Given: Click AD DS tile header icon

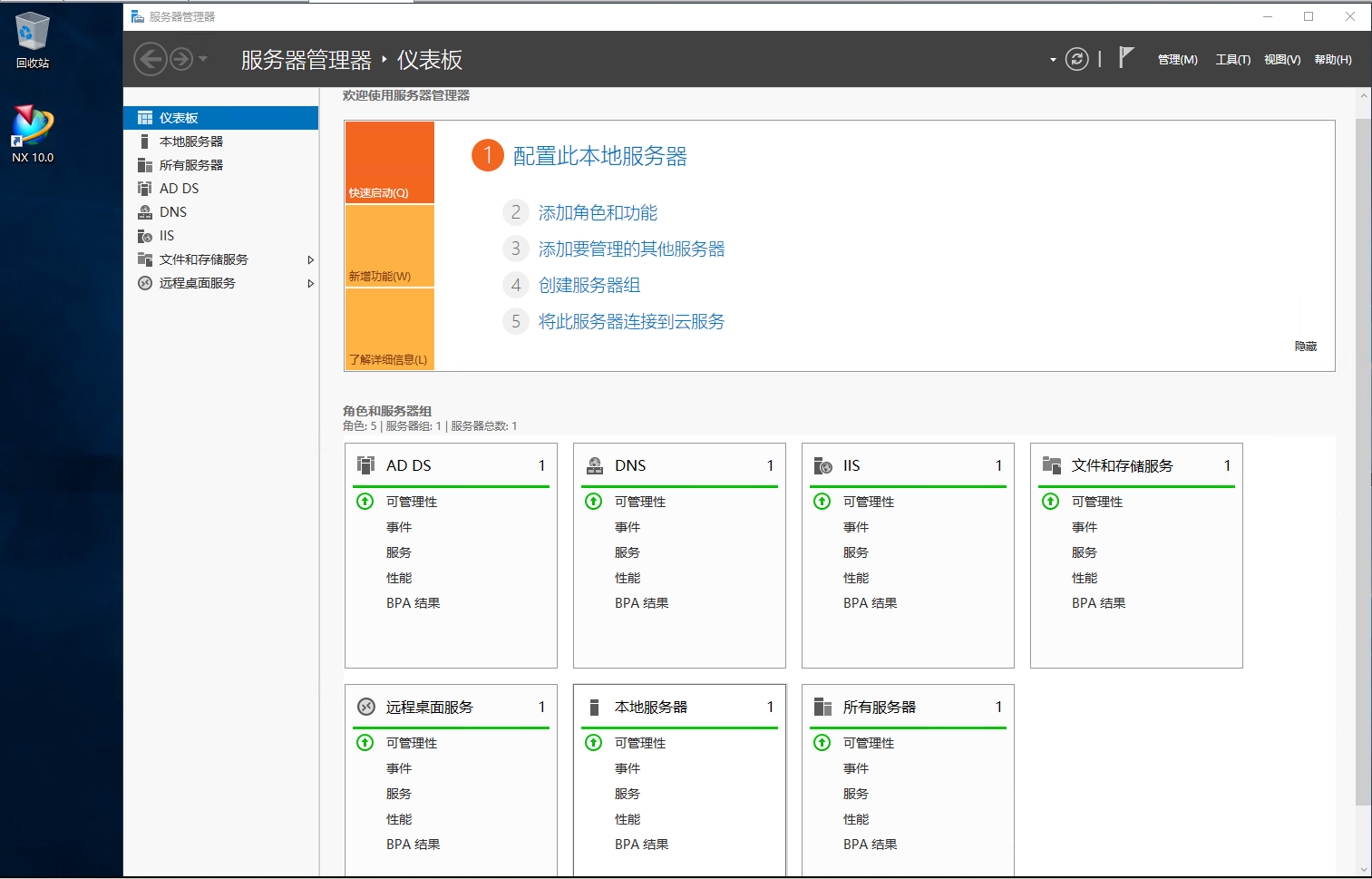Looking at the screenshot, I should coord(365,465).
